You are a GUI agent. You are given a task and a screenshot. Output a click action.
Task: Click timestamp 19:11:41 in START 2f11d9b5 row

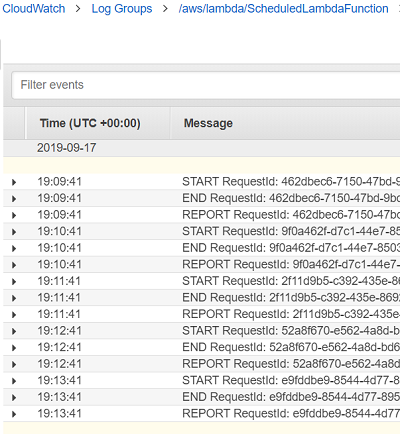59,281
